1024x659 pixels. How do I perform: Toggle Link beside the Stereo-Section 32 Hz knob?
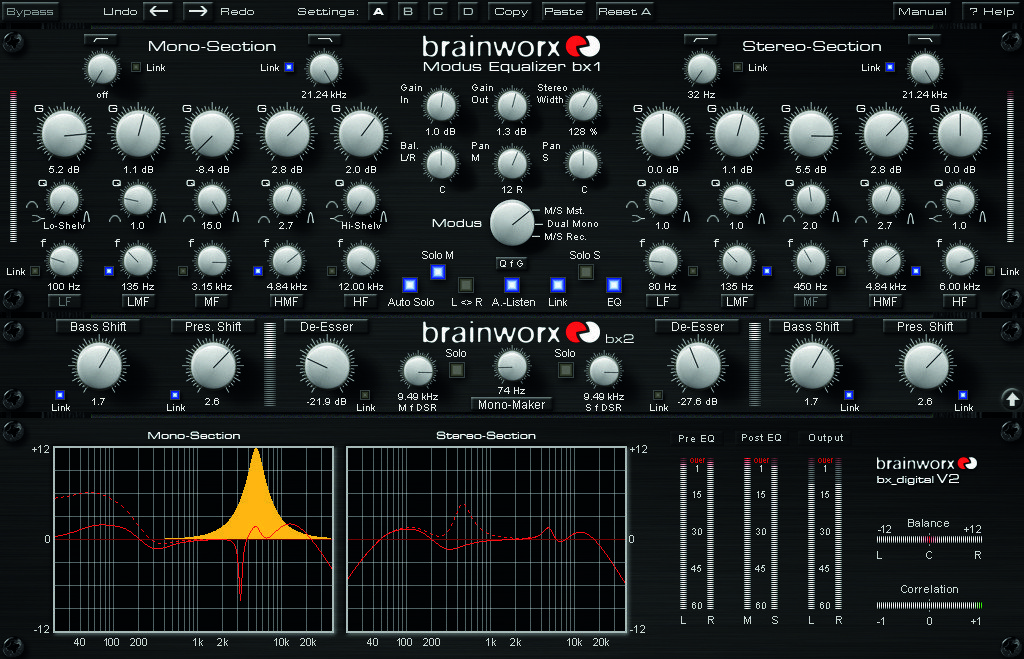(738, 67)
